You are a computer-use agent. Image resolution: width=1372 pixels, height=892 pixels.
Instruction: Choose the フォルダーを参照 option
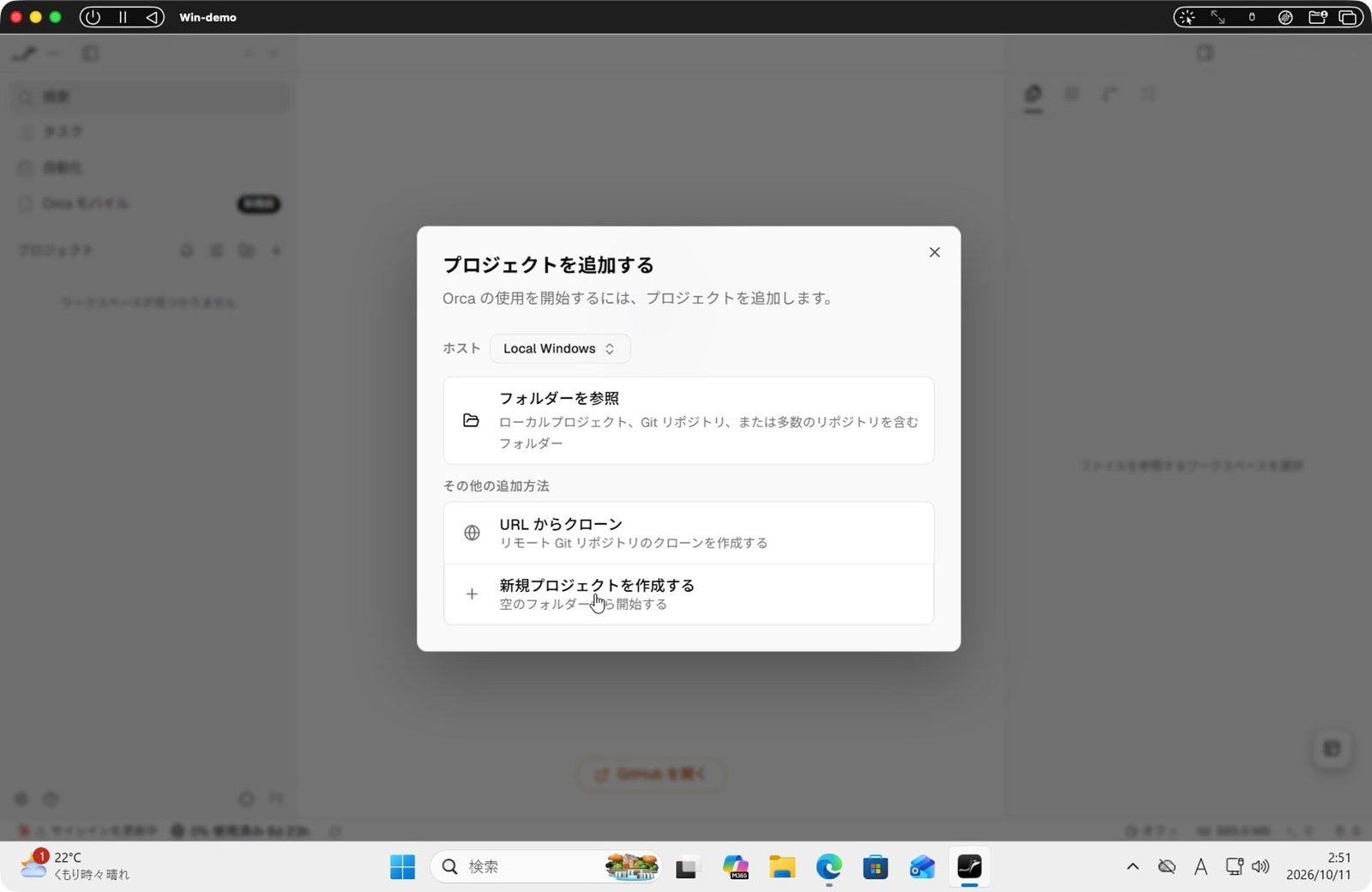click(689, 420)
